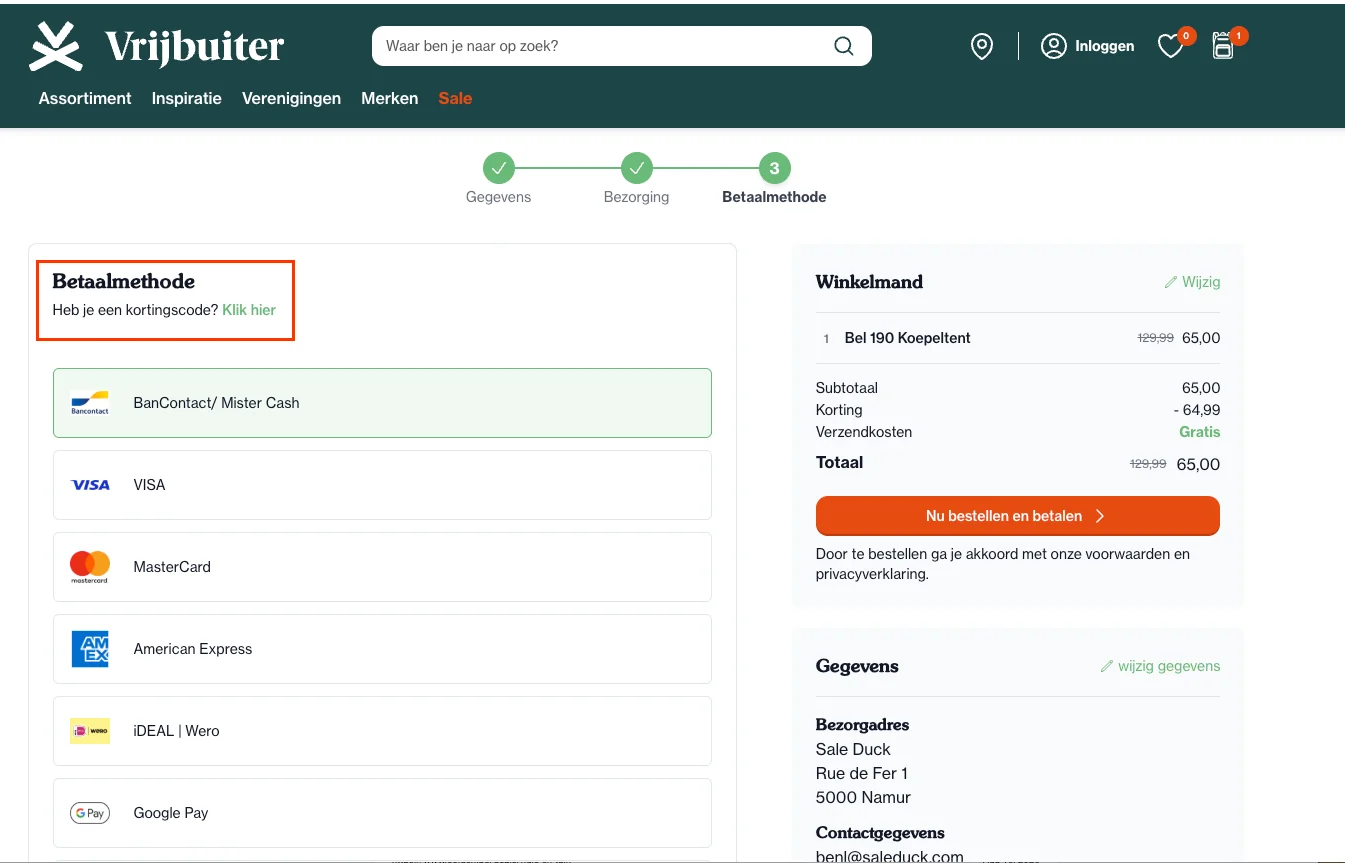The image size is (1345, 863).
Task: Click Nu bestellen en betalen button
Action: pyautogui.click(x=1018, y=516)
